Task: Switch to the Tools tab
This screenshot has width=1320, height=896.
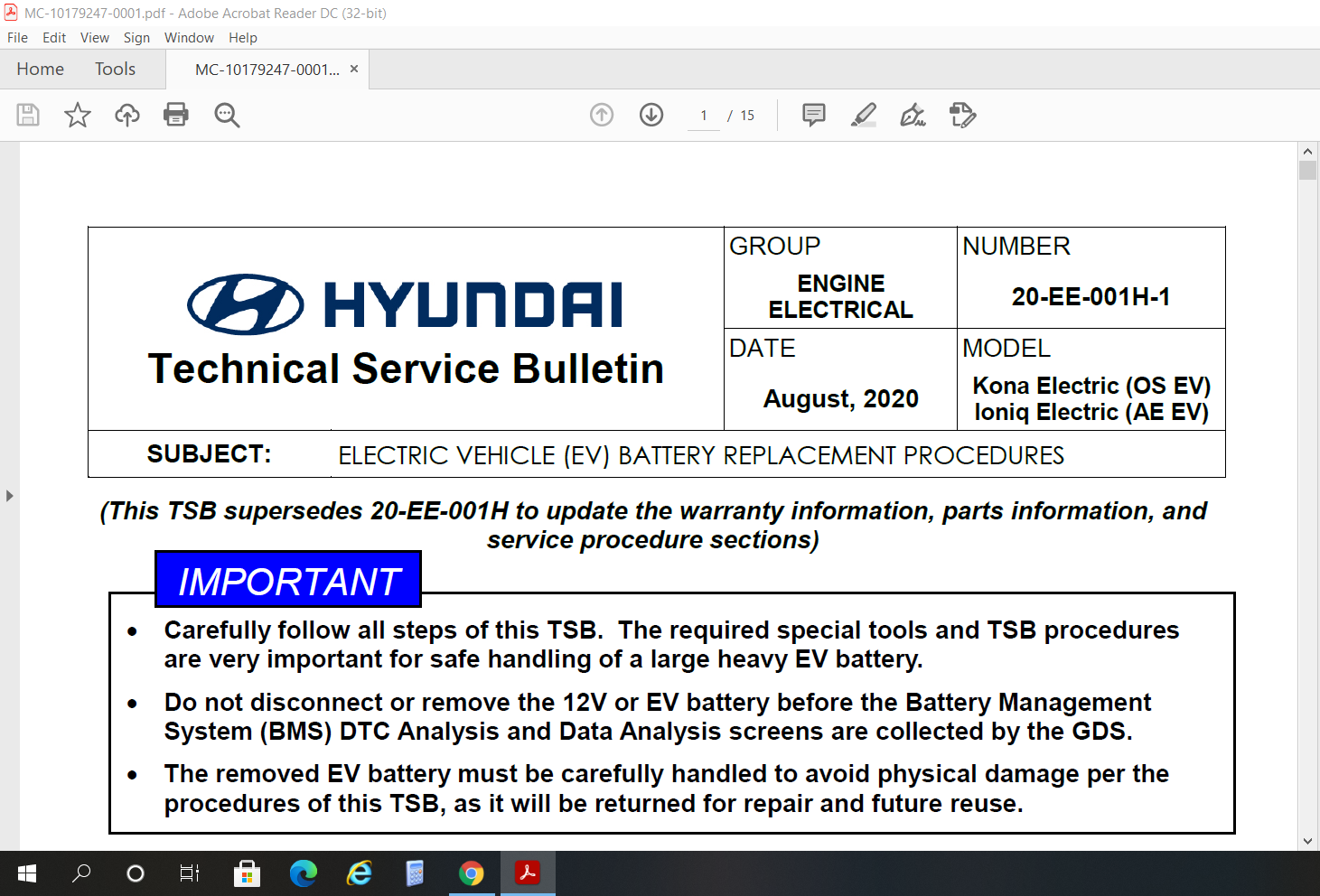Action: [x=115, y=70]
